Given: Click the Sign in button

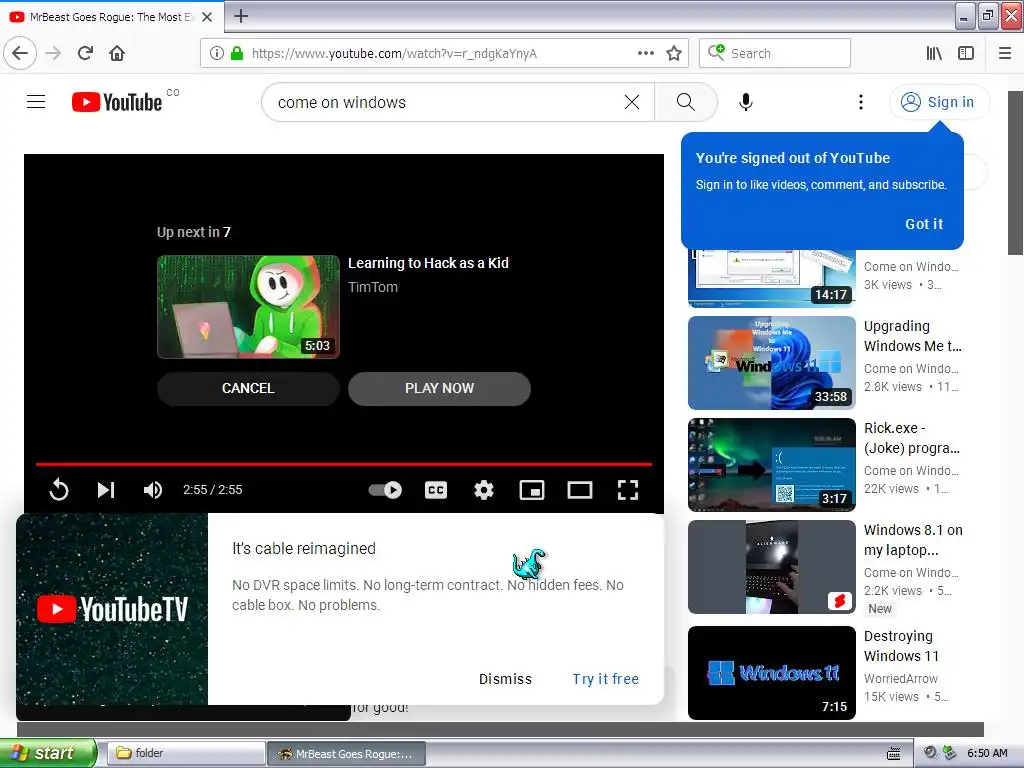Looking at the screenshot, I should tap(939, 102).
